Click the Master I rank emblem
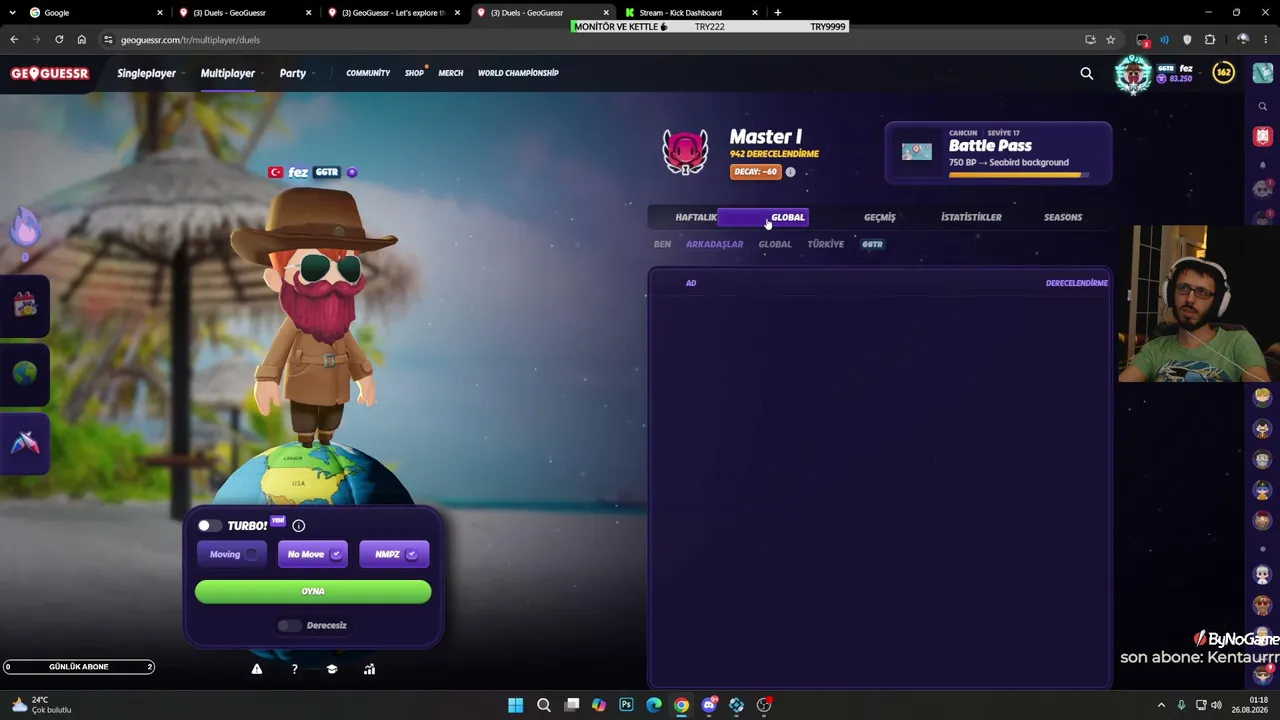 pos(685,152)
